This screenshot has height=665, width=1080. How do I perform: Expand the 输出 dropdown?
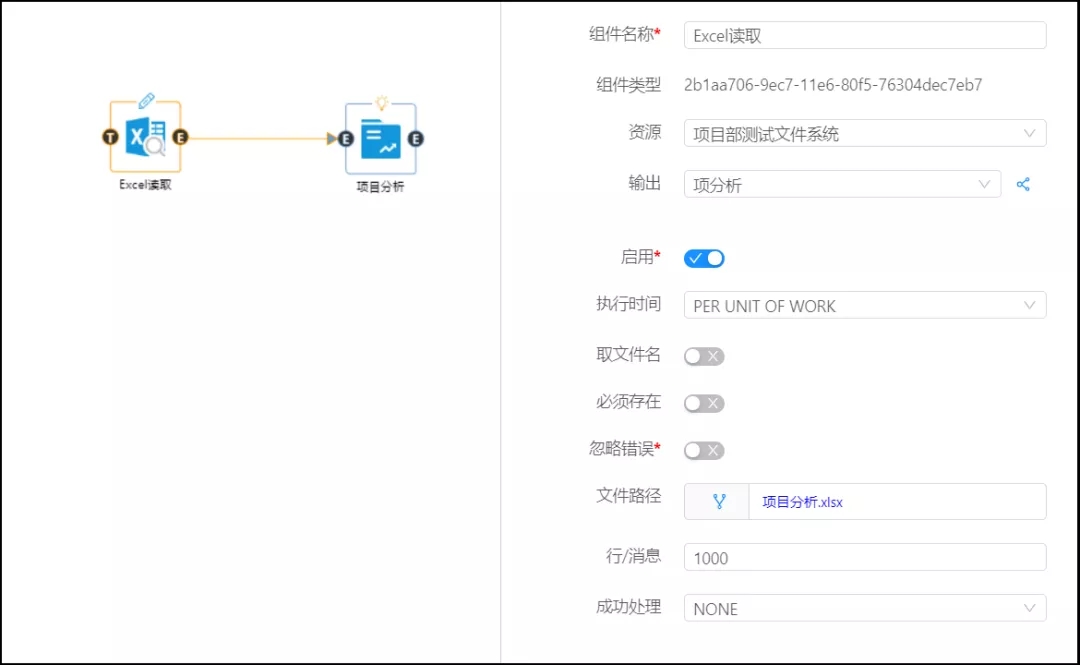[841, 185]
